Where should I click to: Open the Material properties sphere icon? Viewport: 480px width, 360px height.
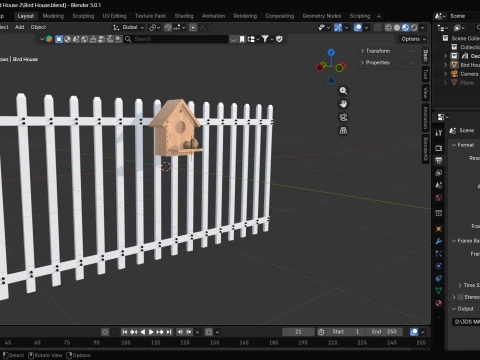(x=439, y=303)
